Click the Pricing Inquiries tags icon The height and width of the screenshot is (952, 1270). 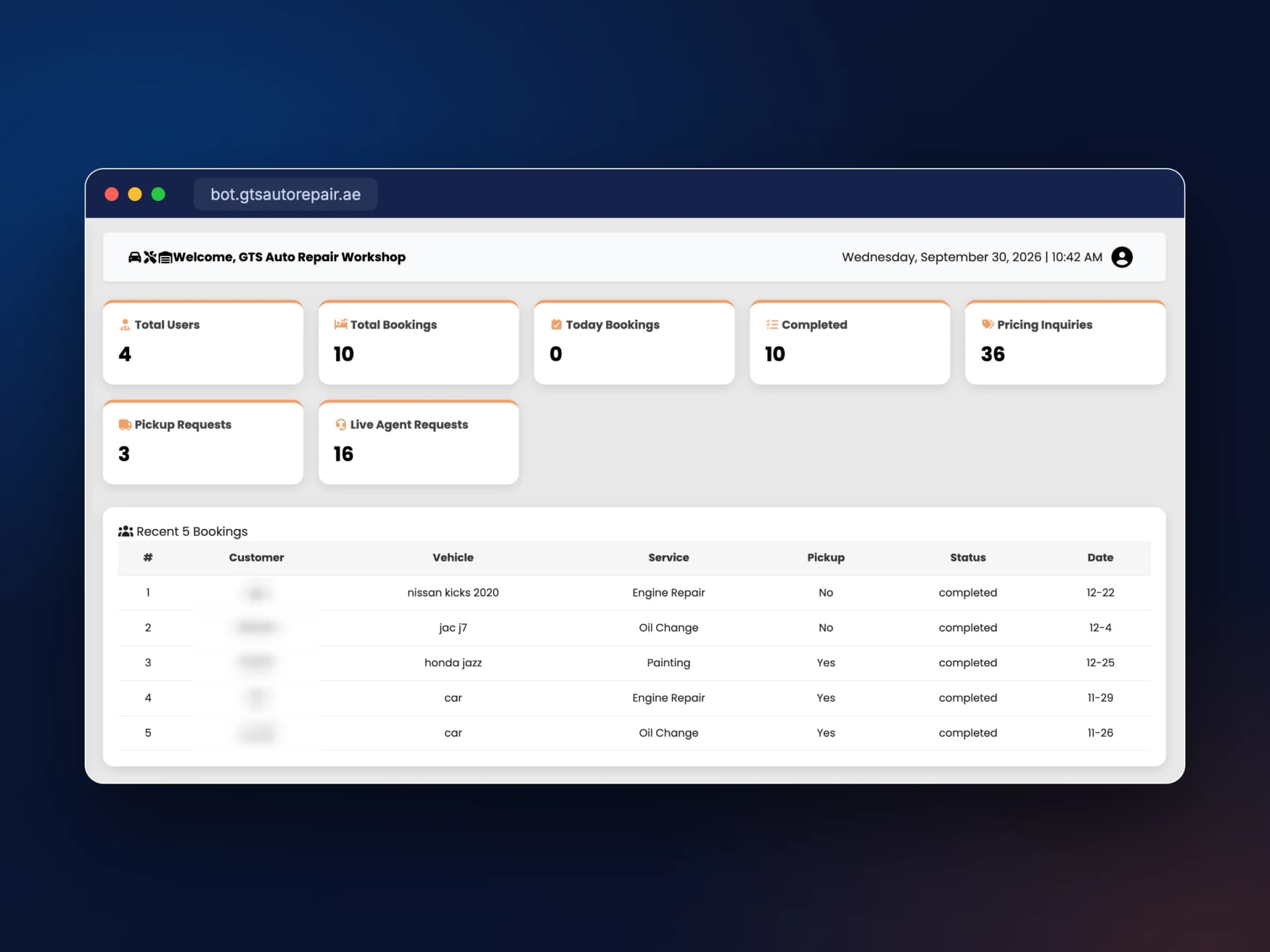988,325
